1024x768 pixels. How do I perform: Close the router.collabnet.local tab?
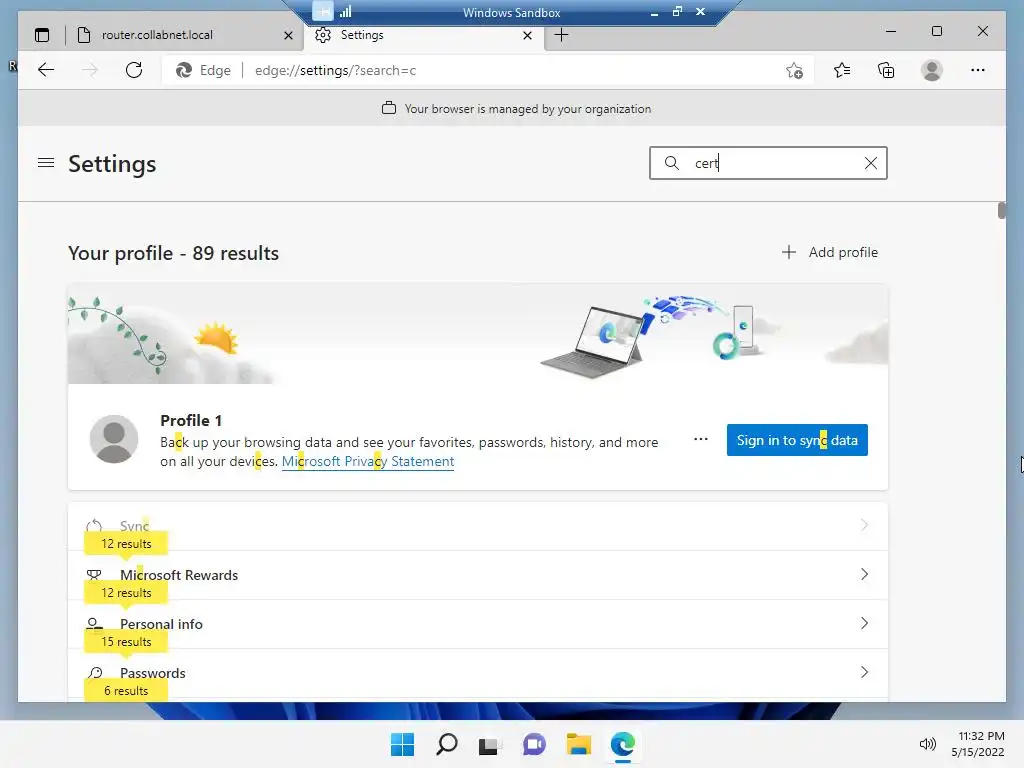pyautogui.click(x=288, y=35)
